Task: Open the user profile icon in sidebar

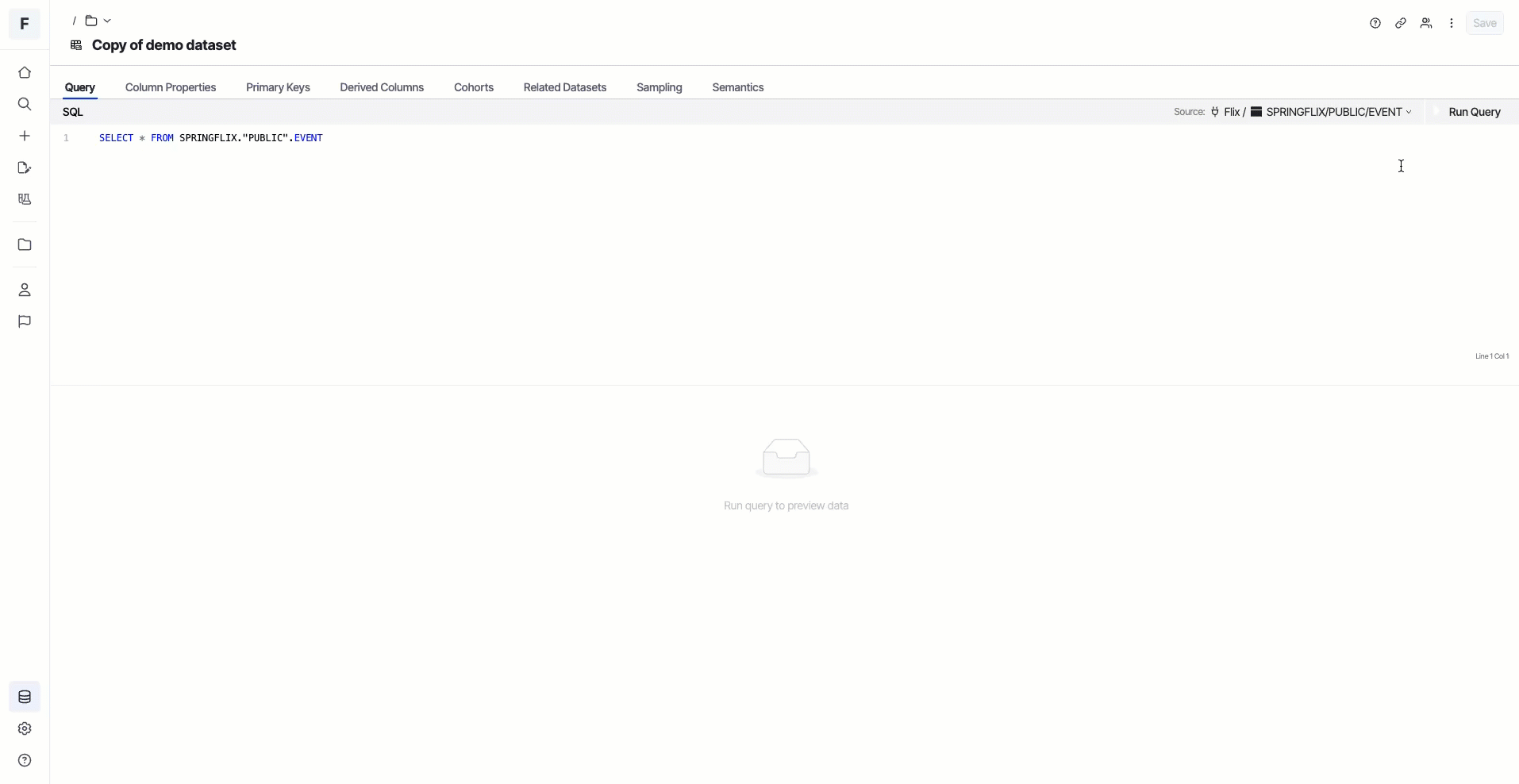Action: [x=25, y=290]
